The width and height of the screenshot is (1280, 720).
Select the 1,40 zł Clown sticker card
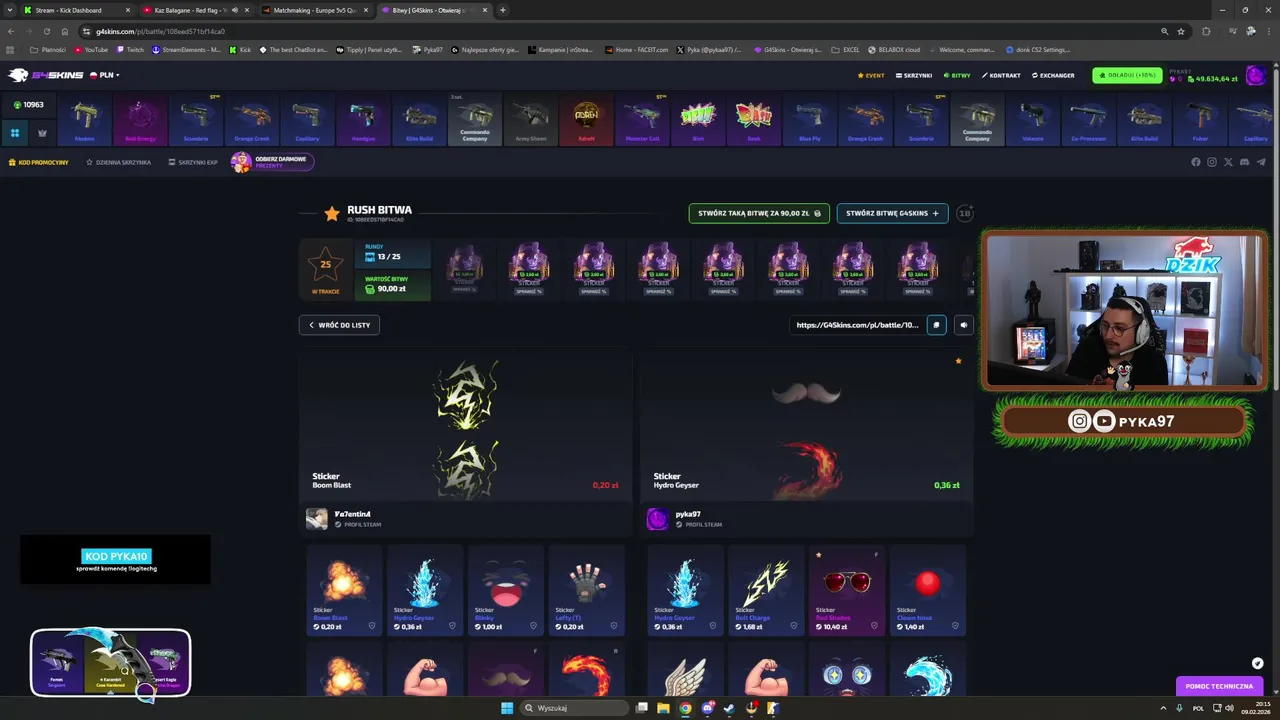928,591
